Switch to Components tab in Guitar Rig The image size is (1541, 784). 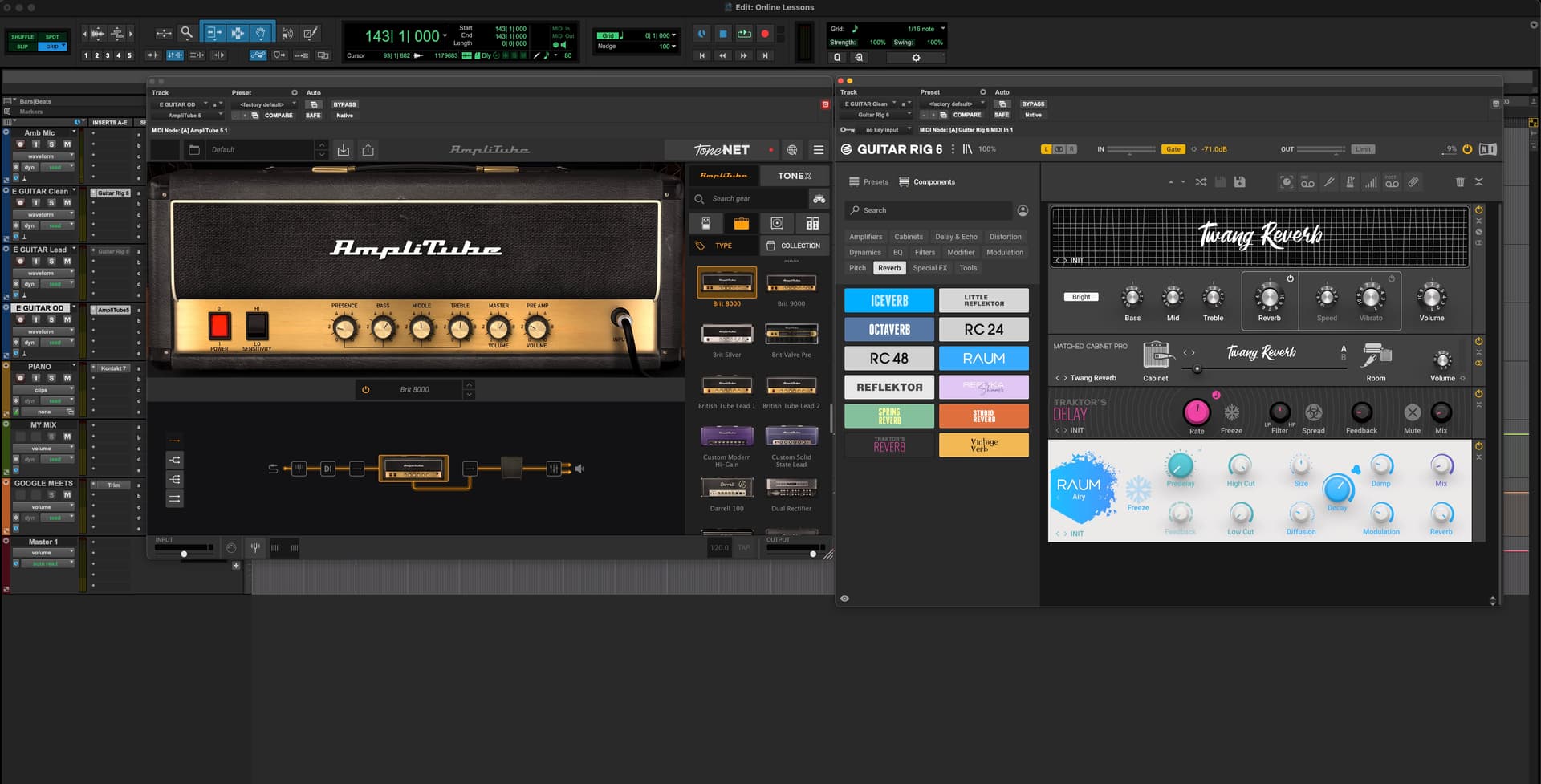tap(927, 182)
